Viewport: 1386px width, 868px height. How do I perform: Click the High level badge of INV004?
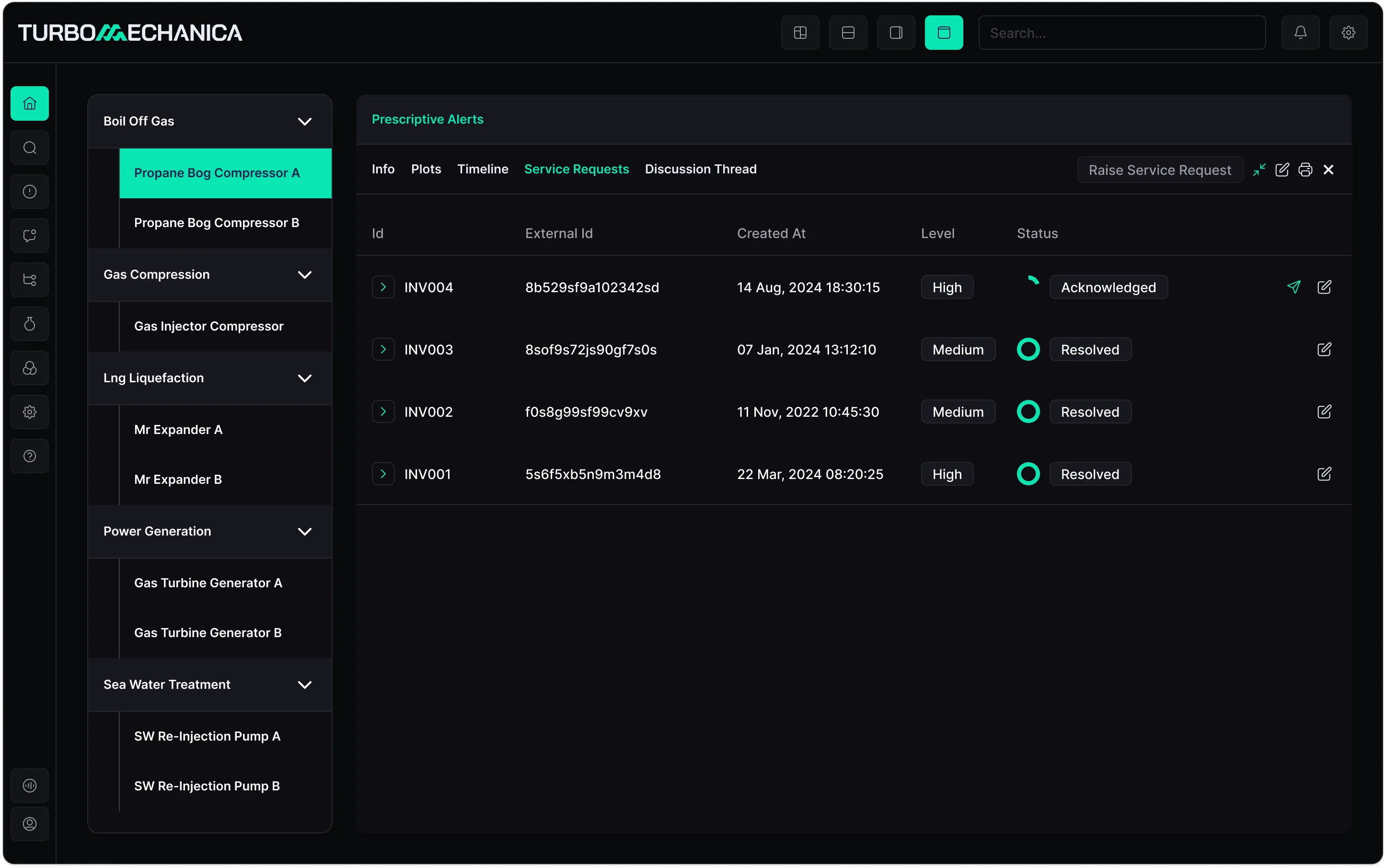(947, 287)
